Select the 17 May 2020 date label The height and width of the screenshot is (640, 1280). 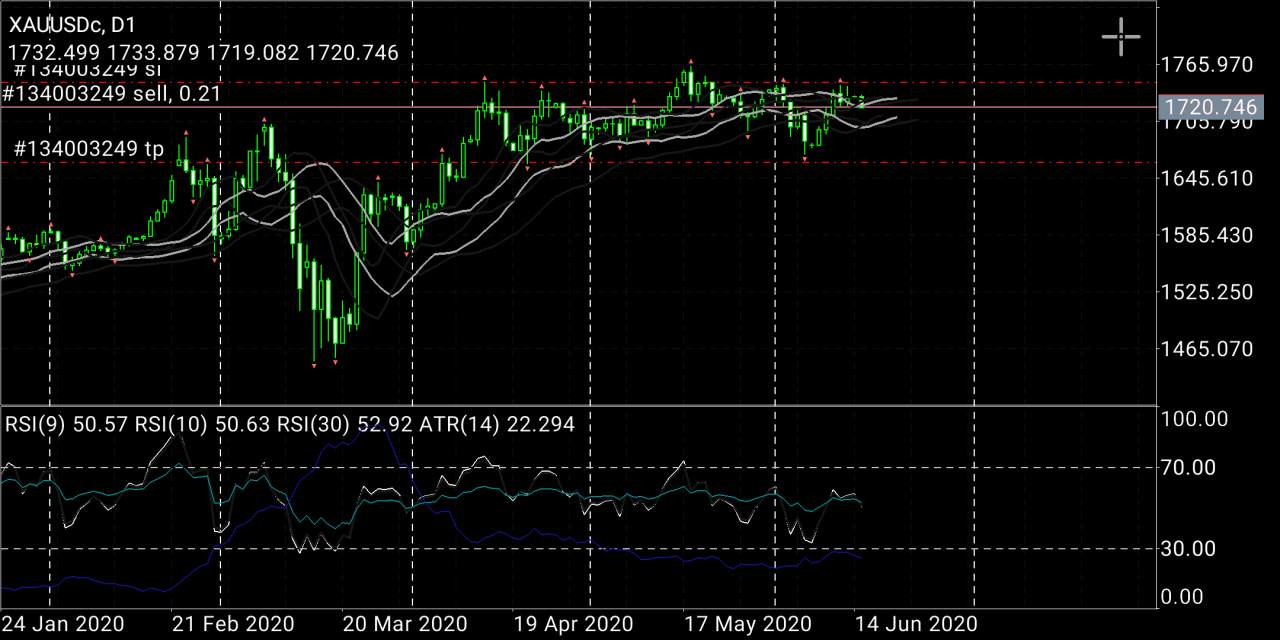tap(746, 624)
